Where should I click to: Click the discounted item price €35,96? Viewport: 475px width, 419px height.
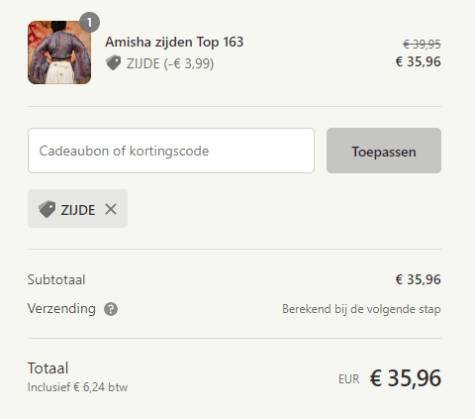click(x=418, y=62)
